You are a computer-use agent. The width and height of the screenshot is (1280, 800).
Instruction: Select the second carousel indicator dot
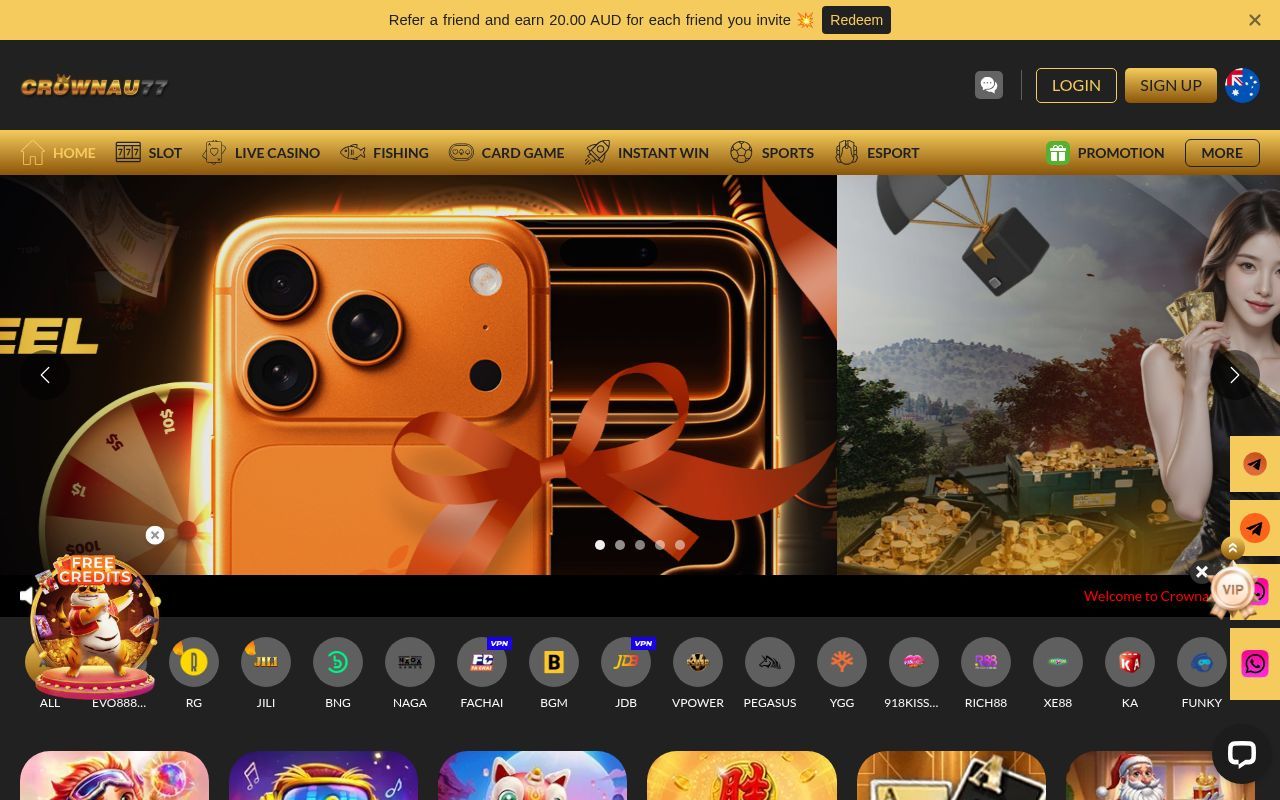[x=620, y=545]
